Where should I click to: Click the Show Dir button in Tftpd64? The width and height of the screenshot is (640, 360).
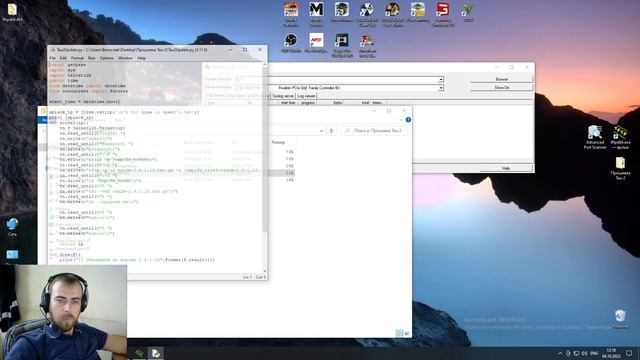(x=502, y=87)
